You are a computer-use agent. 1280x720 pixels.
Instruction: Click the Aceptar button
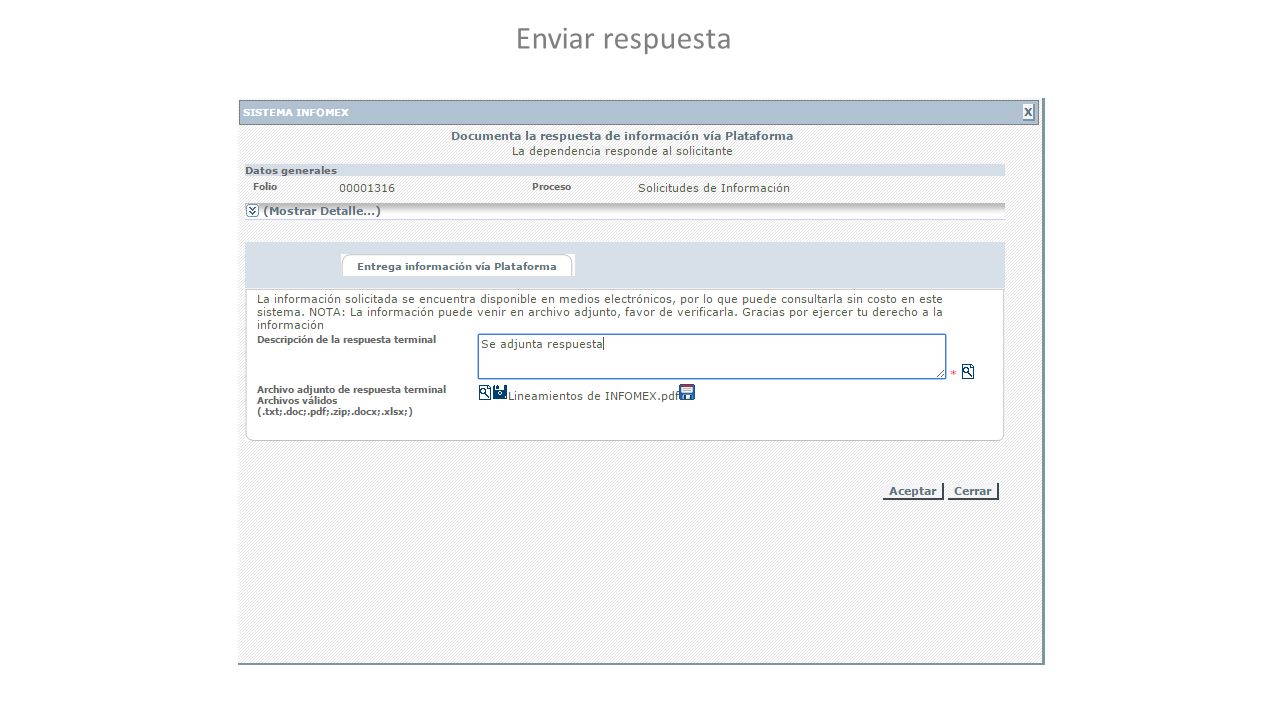913,491
